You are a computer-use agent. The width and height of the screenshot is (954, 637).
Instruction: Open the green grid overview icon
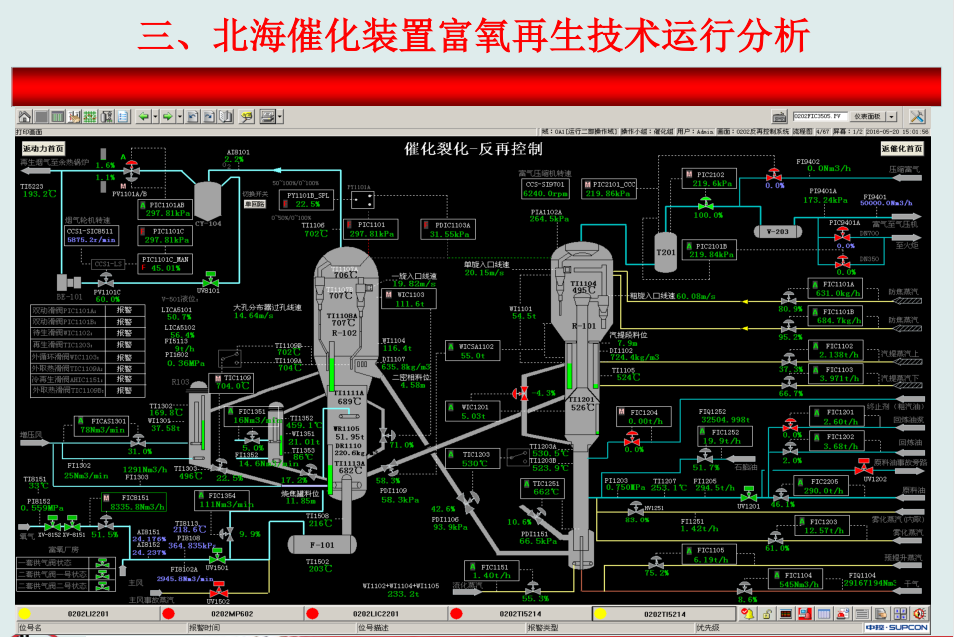[x=89, y=117]
